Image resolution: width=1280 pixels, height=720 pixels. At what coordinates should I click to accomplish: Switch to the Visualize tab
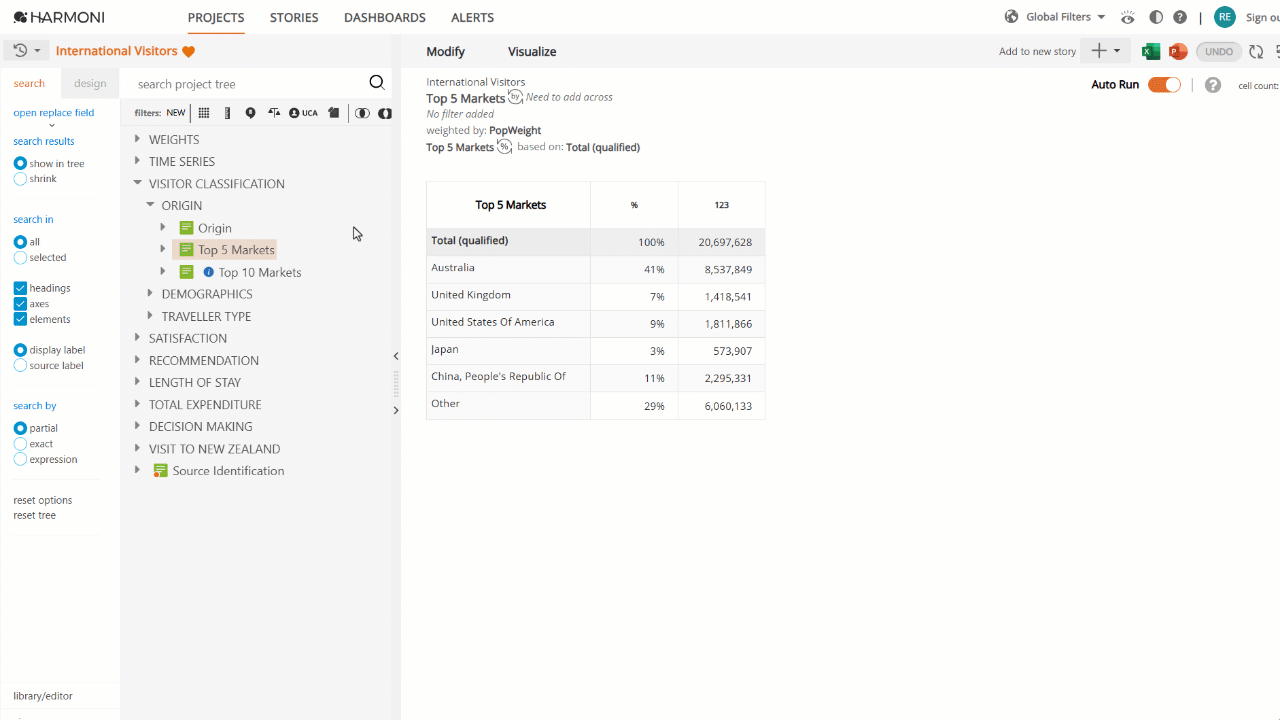point(532,52)
